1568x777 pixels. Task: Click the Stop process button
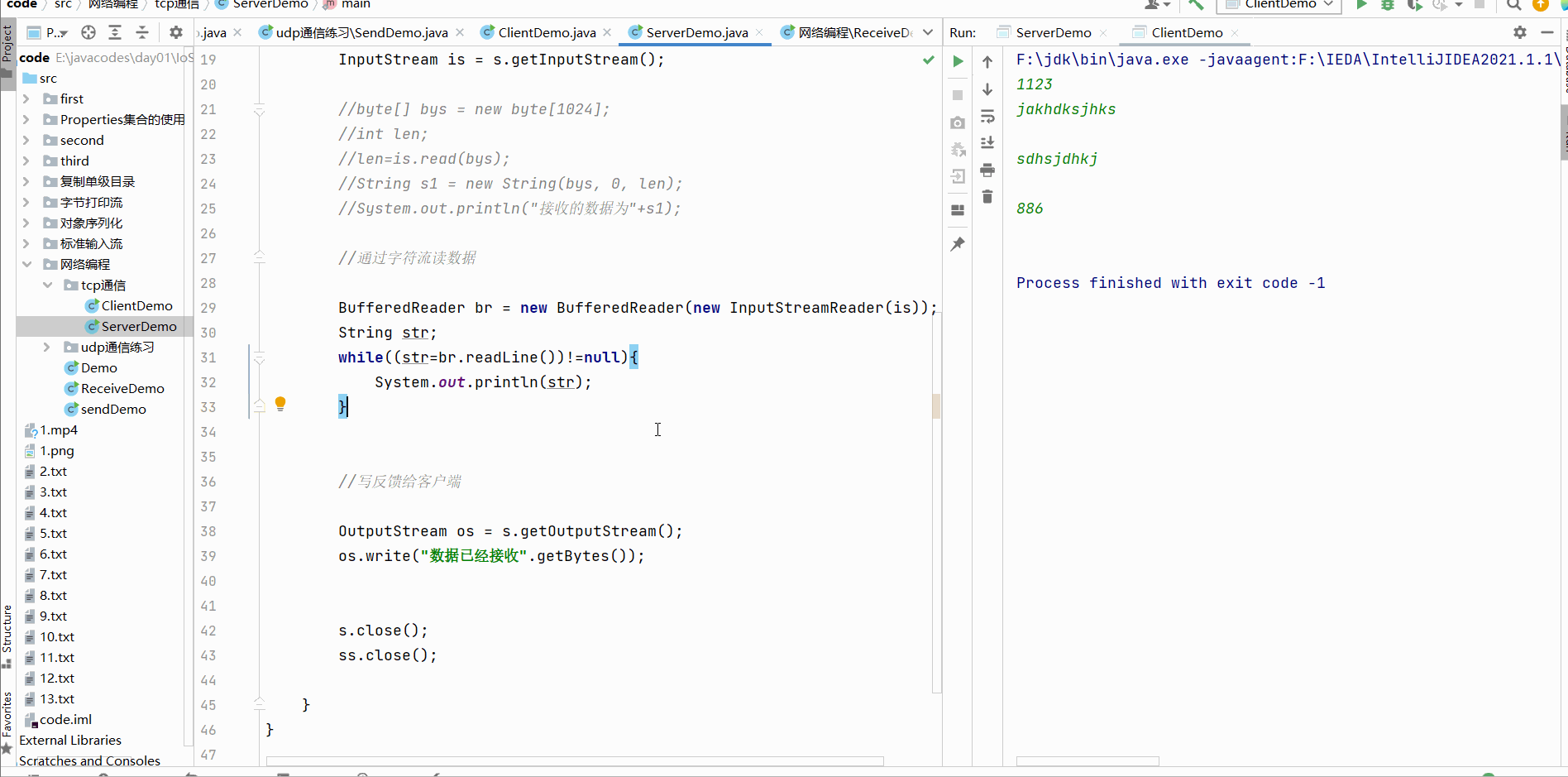click(x=958, y=95)
